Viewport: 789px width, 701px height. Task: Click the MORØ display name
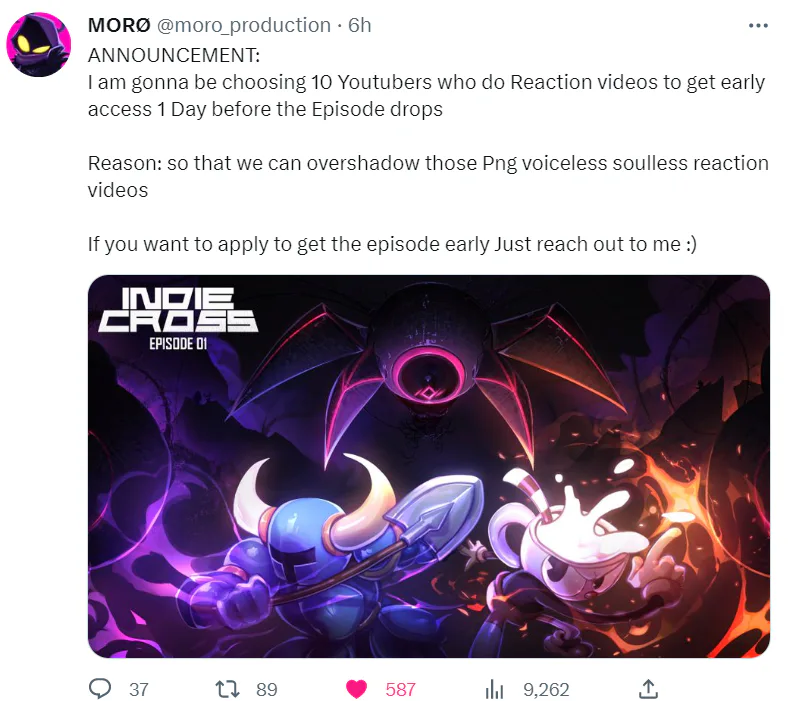coord(119,25)
